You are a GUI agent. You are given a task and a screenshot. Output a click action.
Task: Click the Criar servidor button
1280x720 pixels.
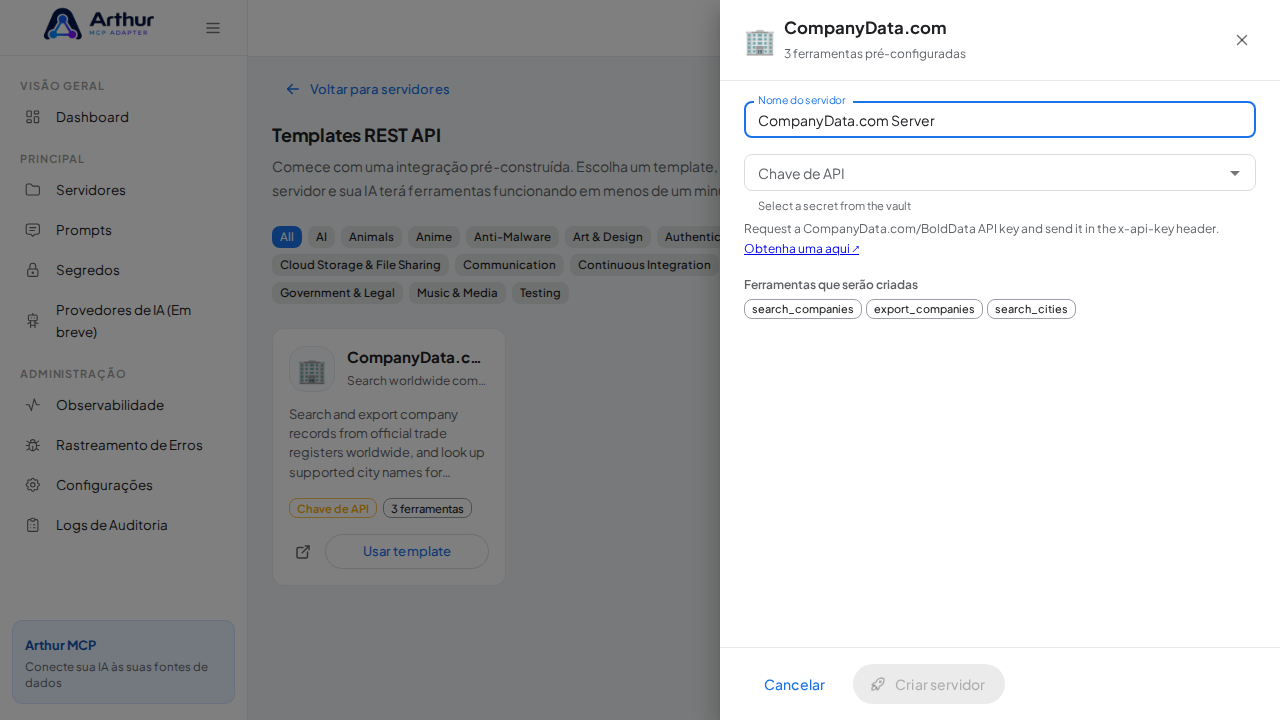pyautogui.click(x=929, y=684)
